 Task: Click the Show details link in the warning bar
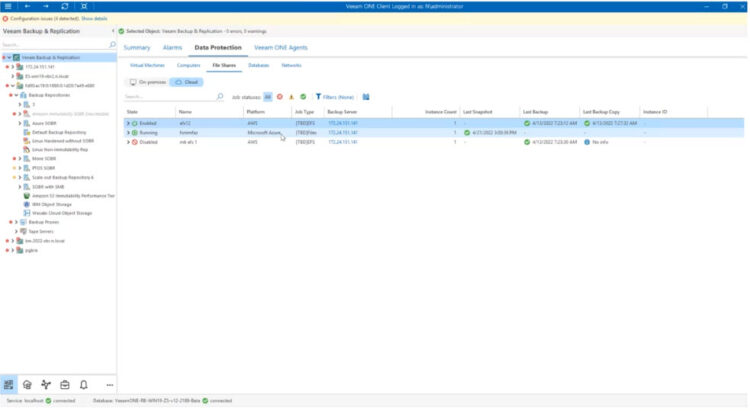94,19
